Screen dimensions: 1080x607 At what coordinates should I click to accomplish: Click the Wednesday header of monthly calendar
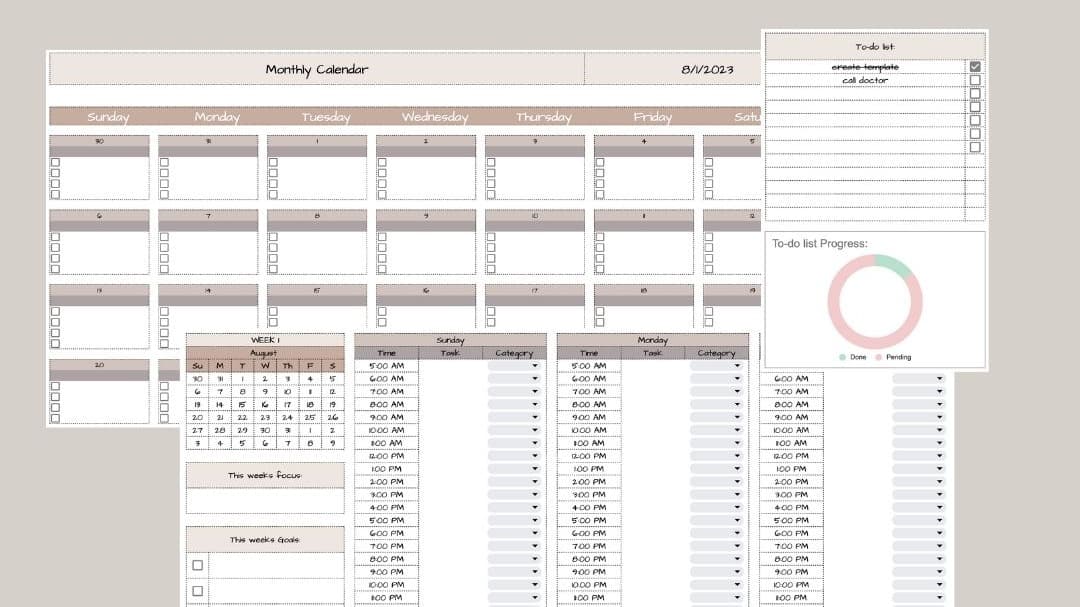(x=435, y=116)
